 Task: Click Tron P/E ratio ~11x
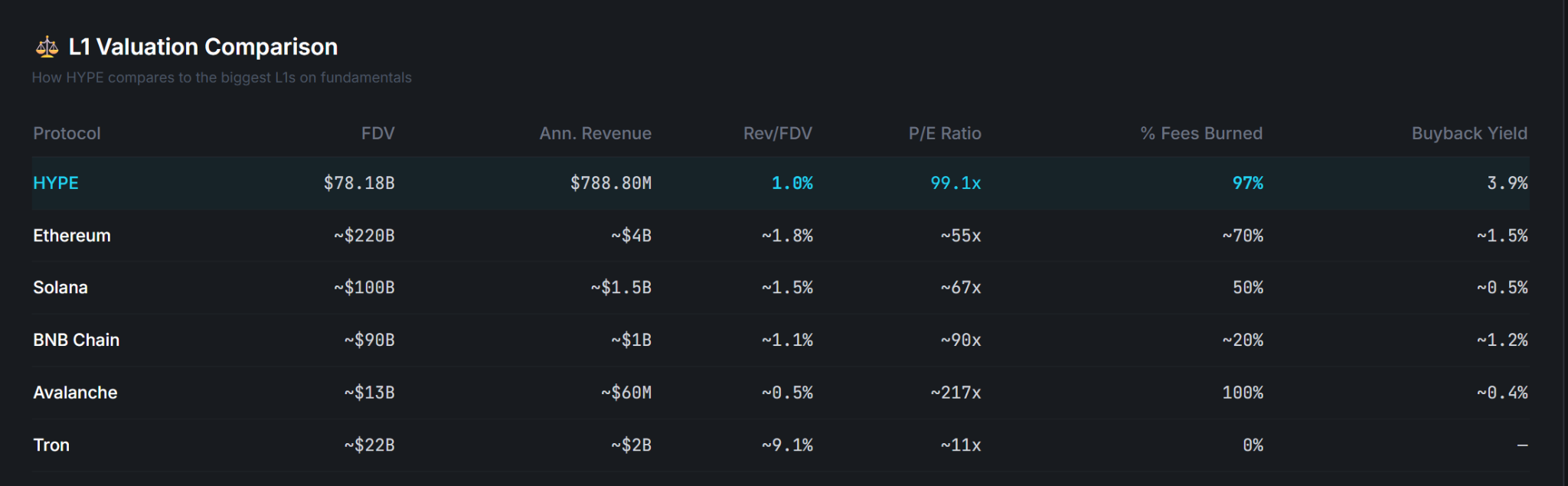961,445
